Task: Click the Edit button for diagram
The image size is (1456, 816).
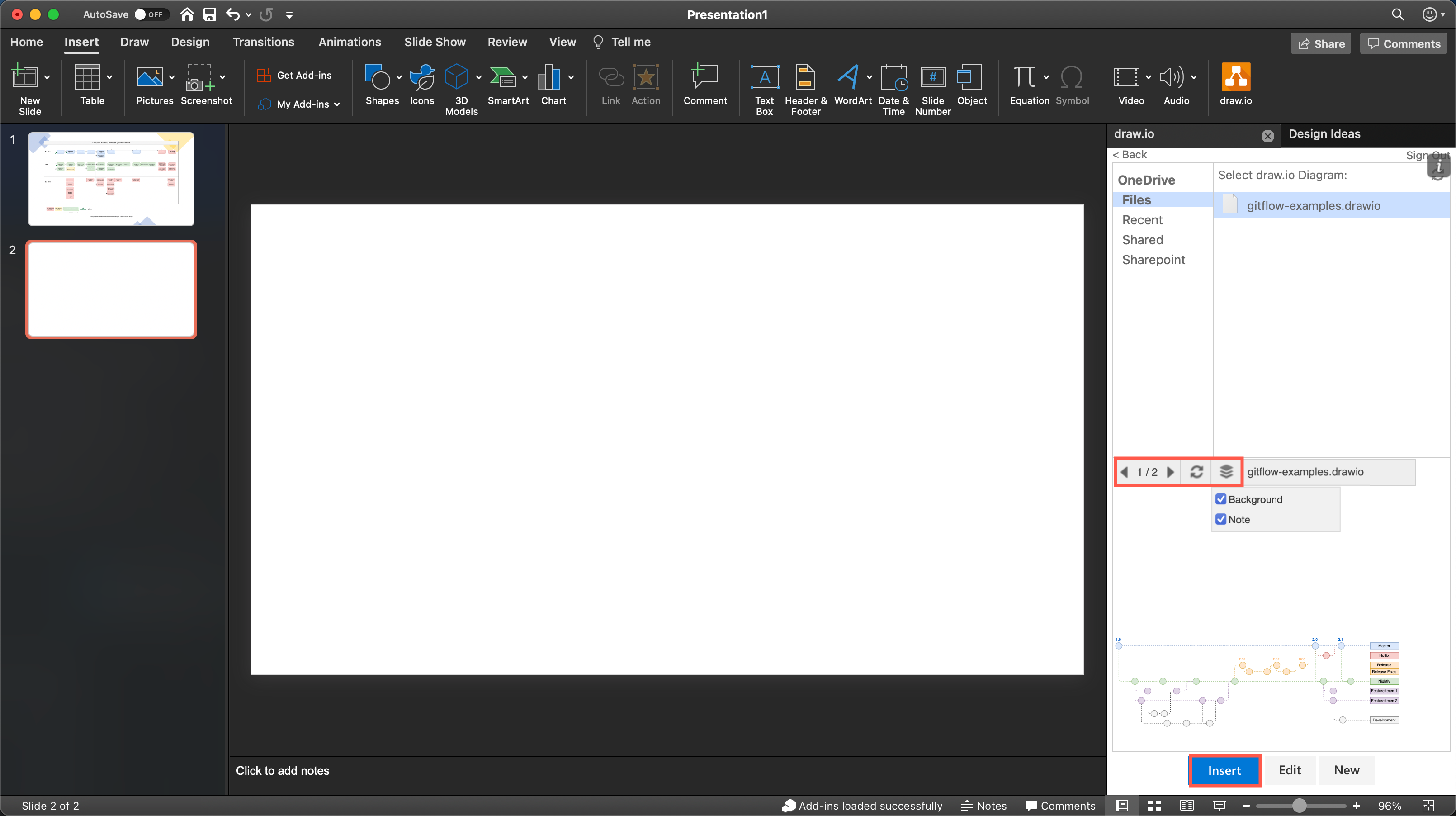Action: 1289,770
